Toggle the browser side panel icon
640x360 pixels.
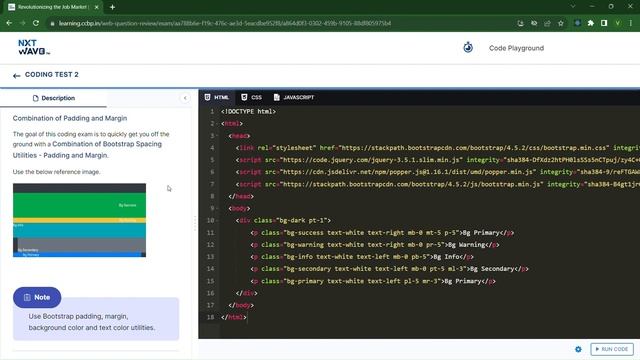click(x=604, y=23)
